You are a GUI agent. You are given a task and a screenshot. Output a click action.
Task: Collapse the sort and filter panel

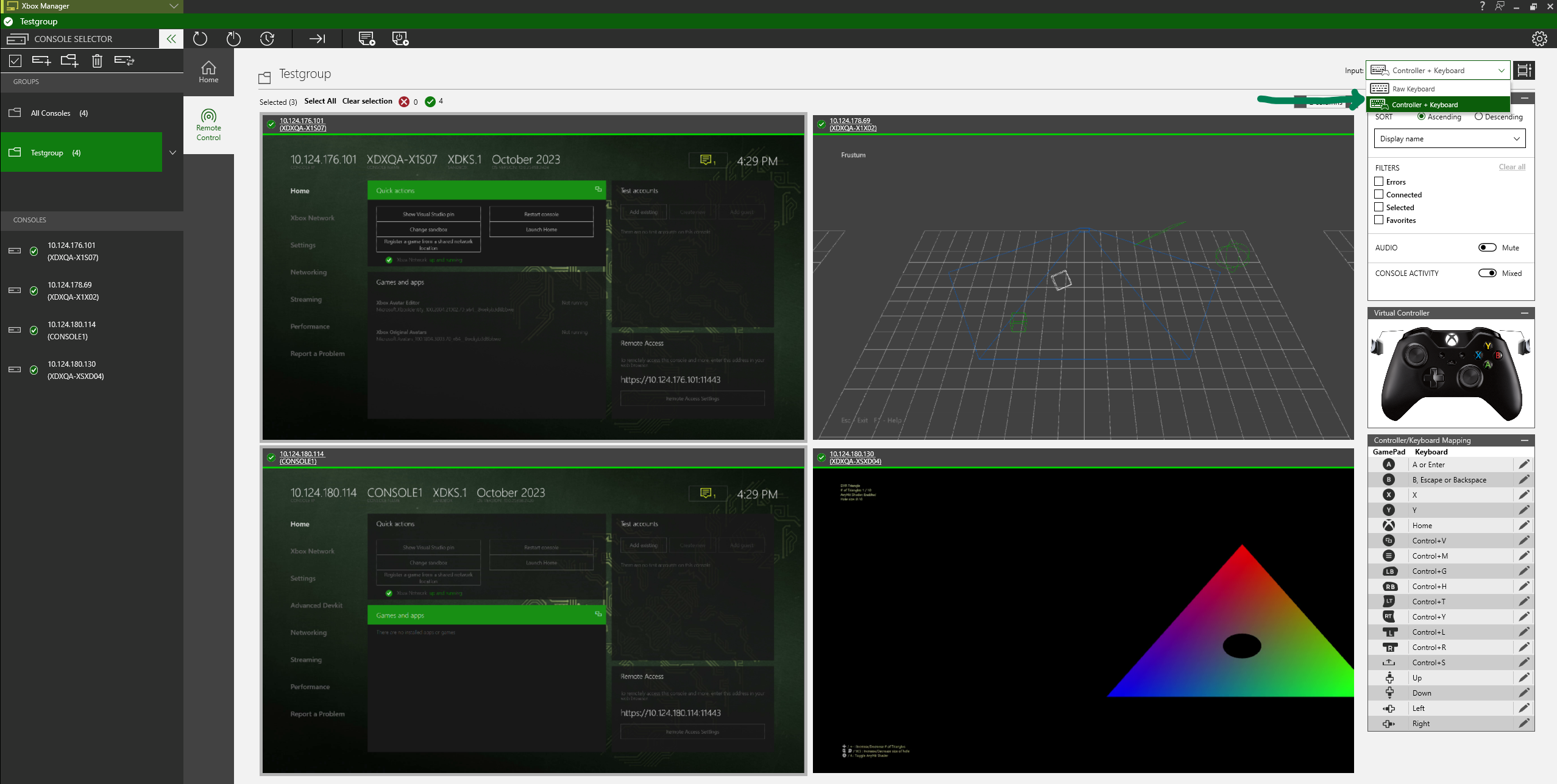pyautogui.click(x=1525, y=98)
